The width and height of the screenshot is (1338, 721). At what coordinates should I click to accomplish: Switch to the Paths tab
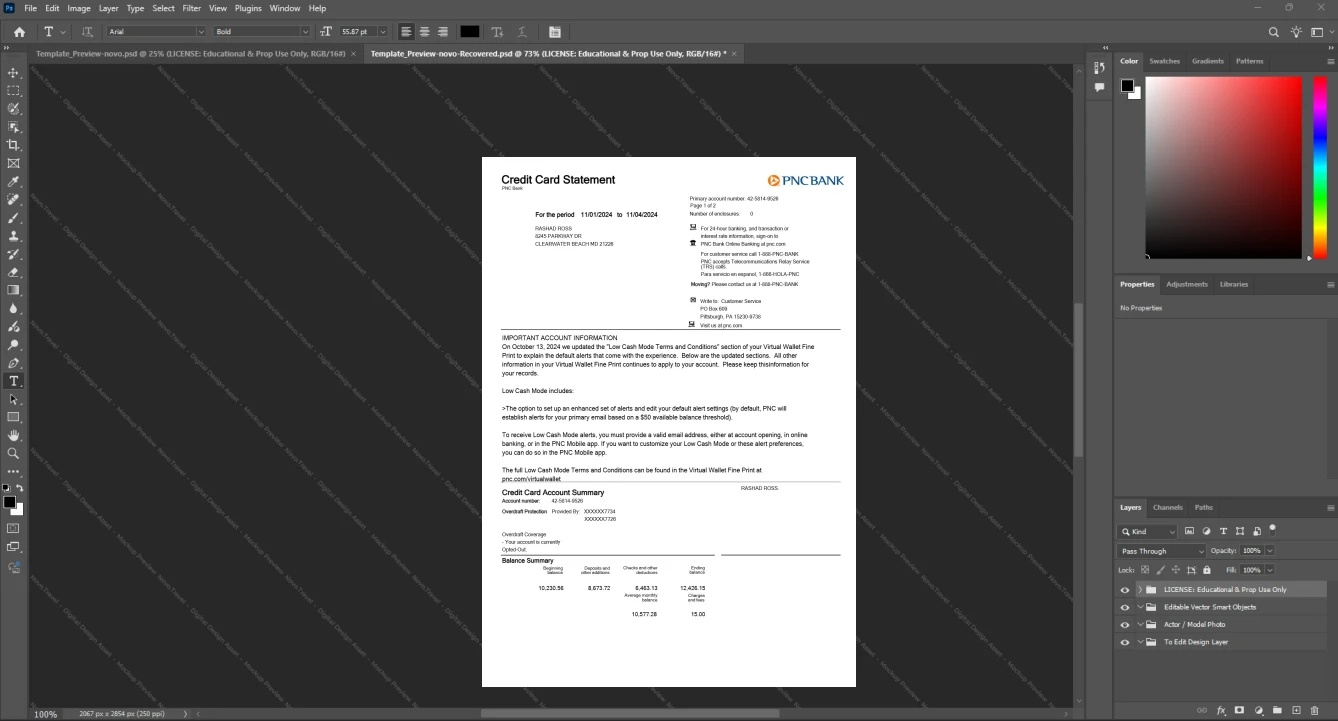coord(1204,507)
